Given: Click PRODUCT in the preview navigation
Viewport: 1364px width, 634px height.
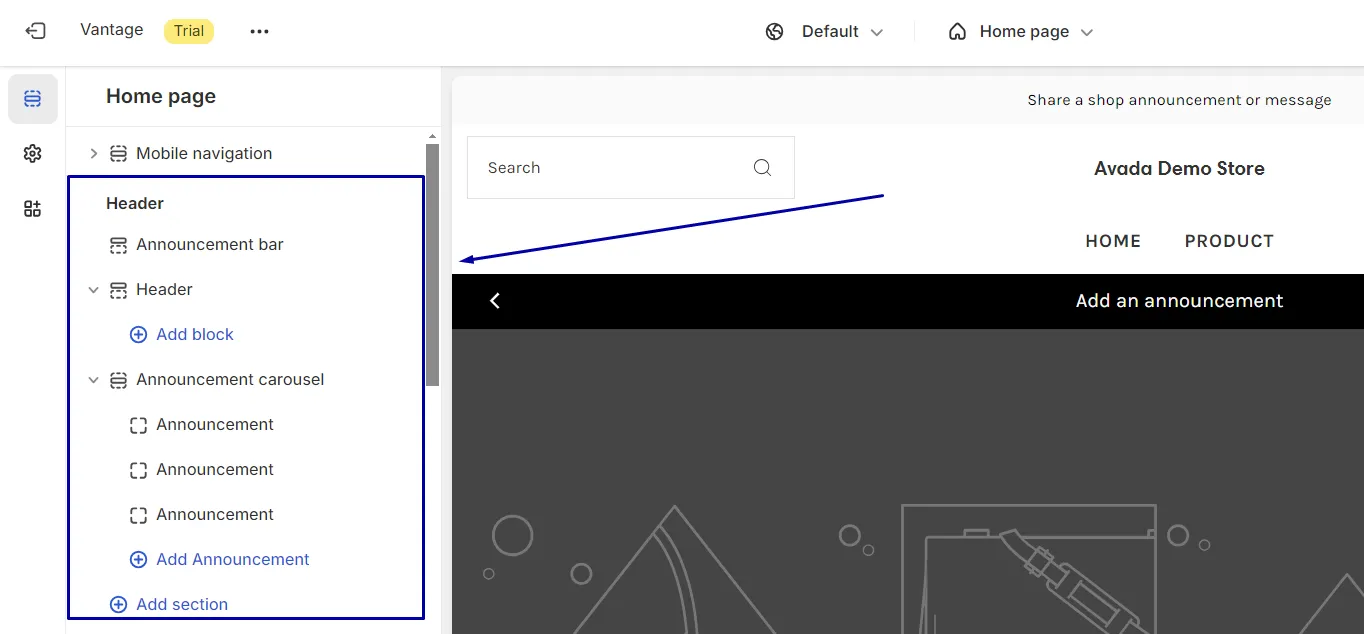Looking at the screenshot, I should (x=1229, y=241).
